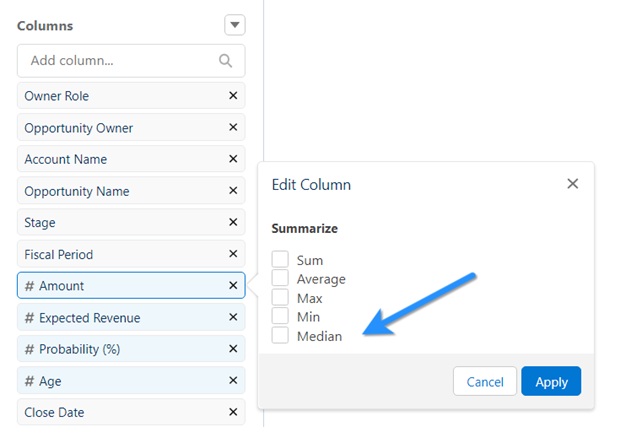Tick the Median checkbox
The height and width of the screenshot is (427, 642).
[x=280, y=335]
